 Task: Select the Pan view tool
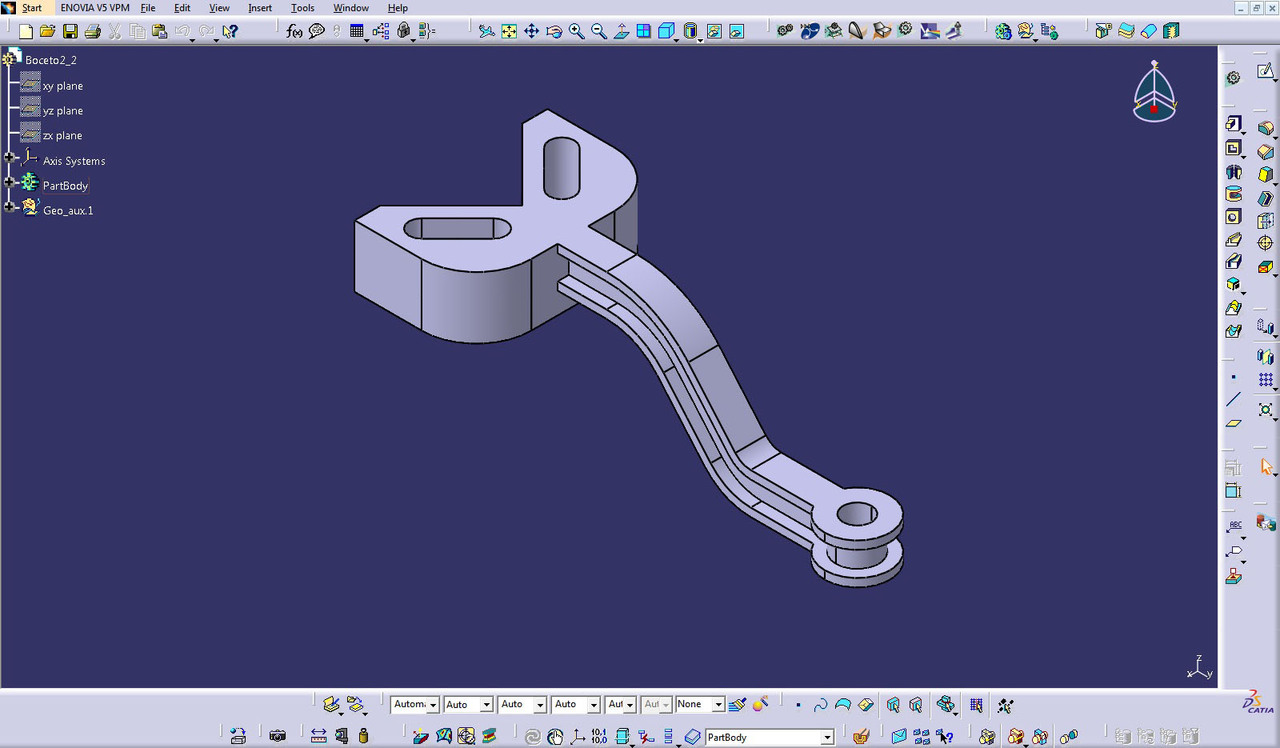(x=532, y=31)
